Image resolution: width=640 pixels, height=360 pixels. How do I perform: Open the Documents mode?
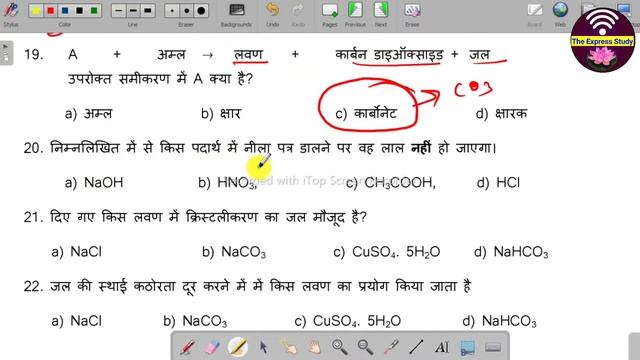[588, 9]
